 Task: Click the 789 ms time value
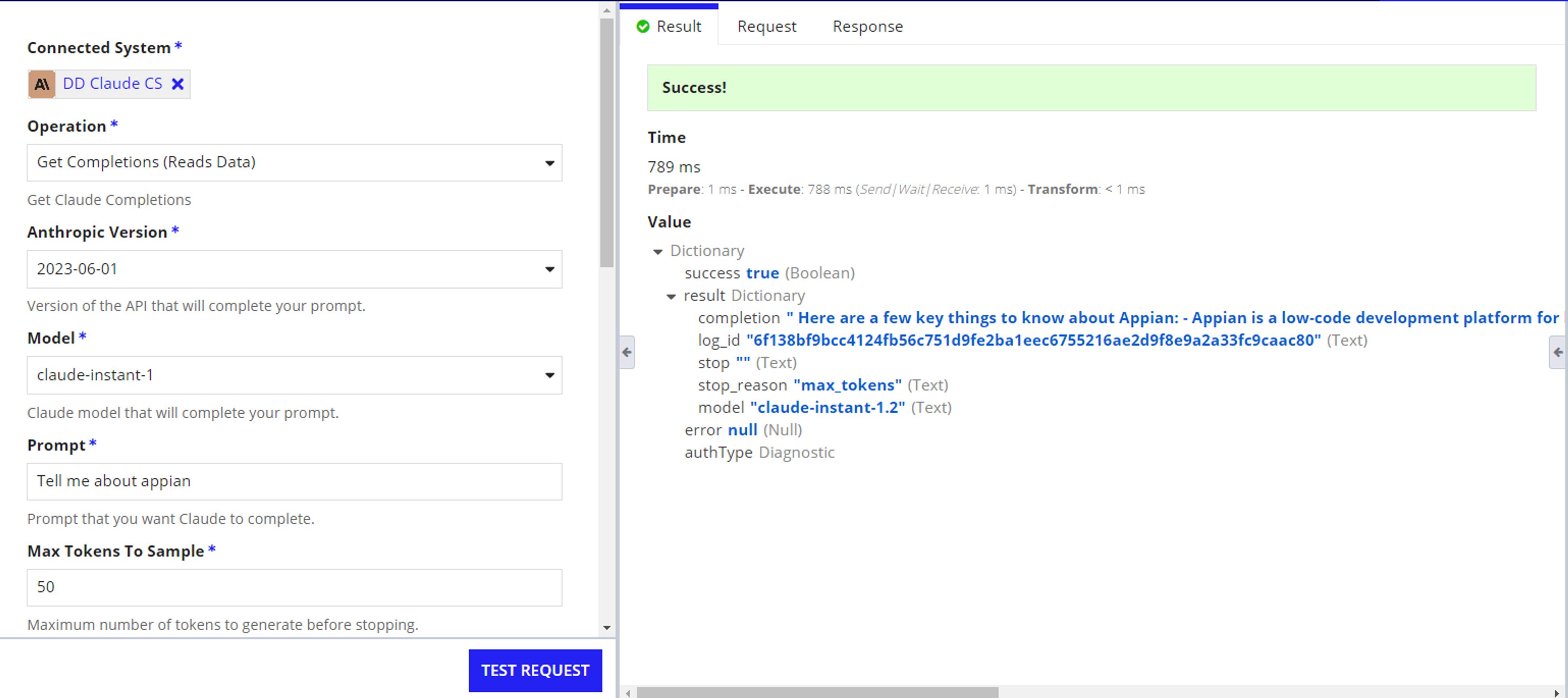point(674,167)
